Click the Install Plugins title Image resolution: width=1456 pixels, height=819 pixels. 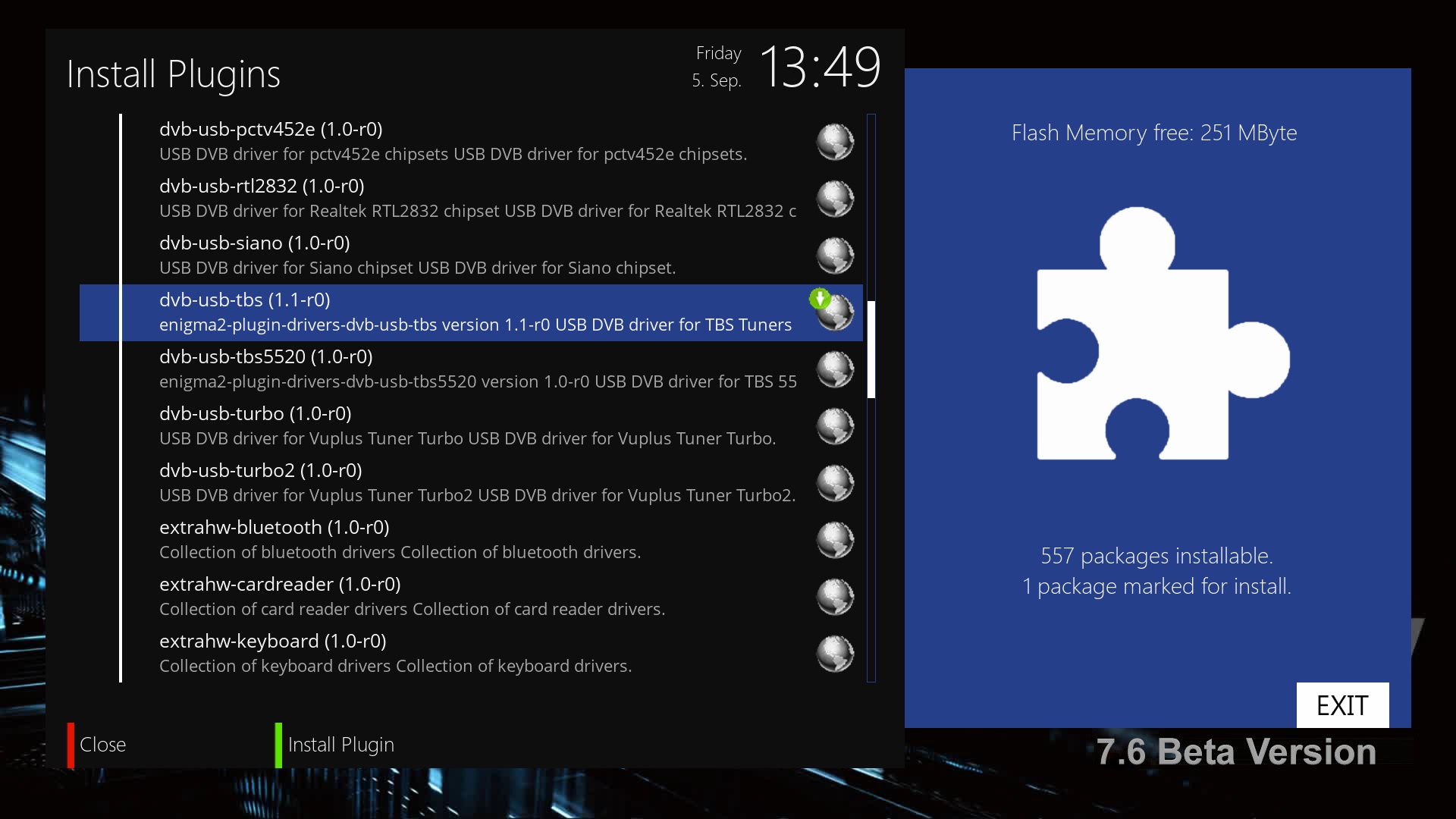pos(174,74)
